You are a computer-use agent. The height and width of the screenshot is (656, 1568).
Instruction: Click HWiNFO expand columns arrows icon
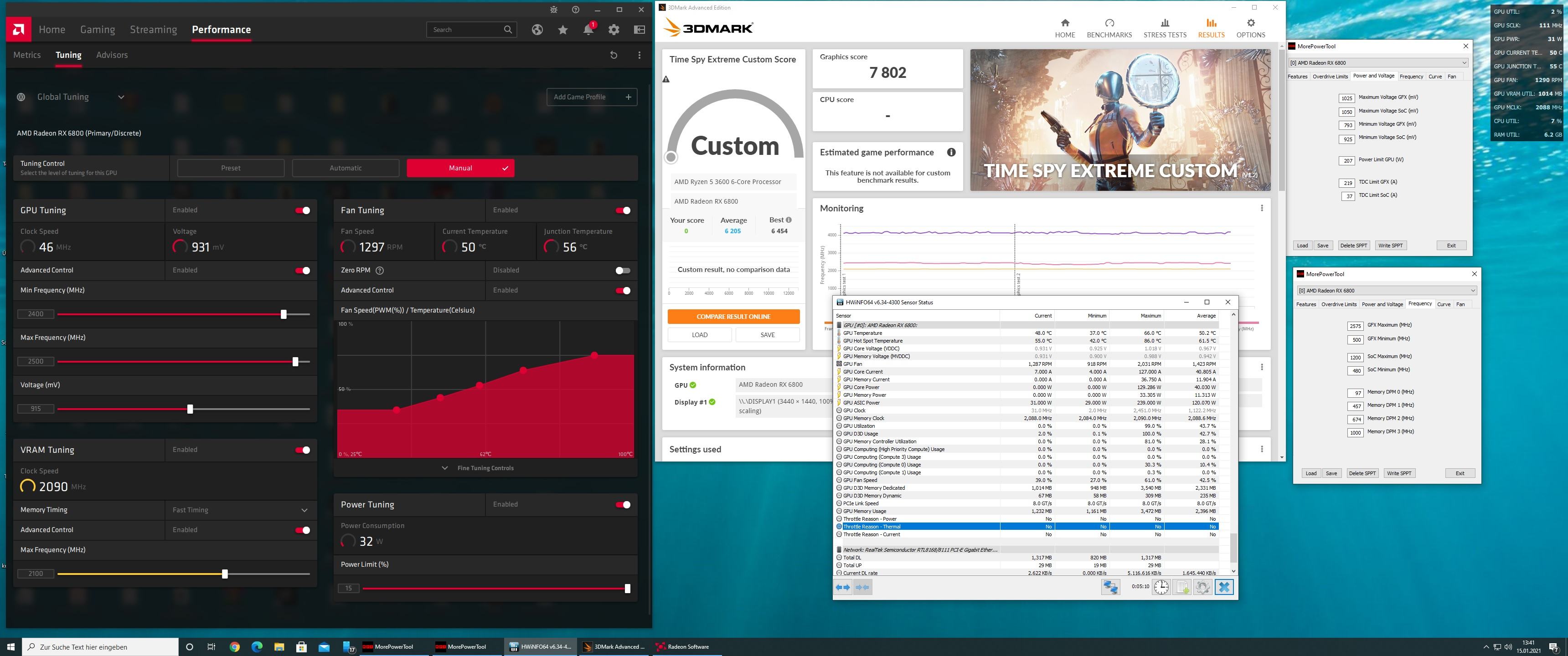coord(843,587)
